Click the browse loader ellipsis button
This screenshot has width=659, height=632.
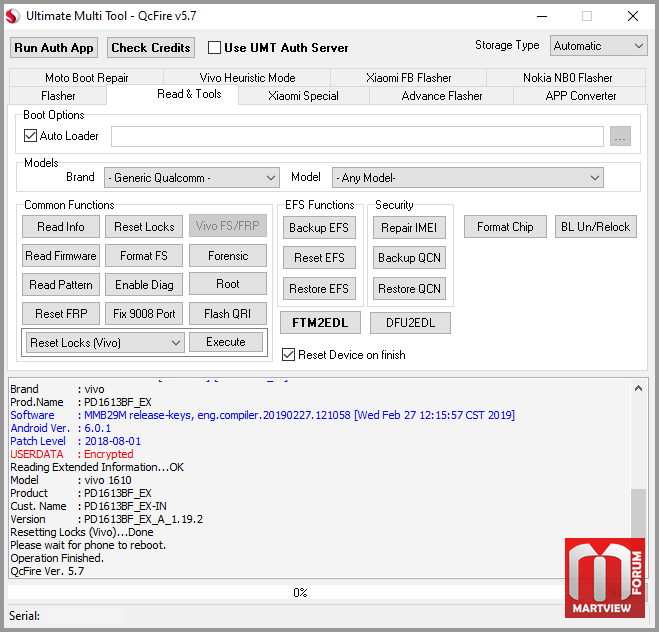point(620,136)
